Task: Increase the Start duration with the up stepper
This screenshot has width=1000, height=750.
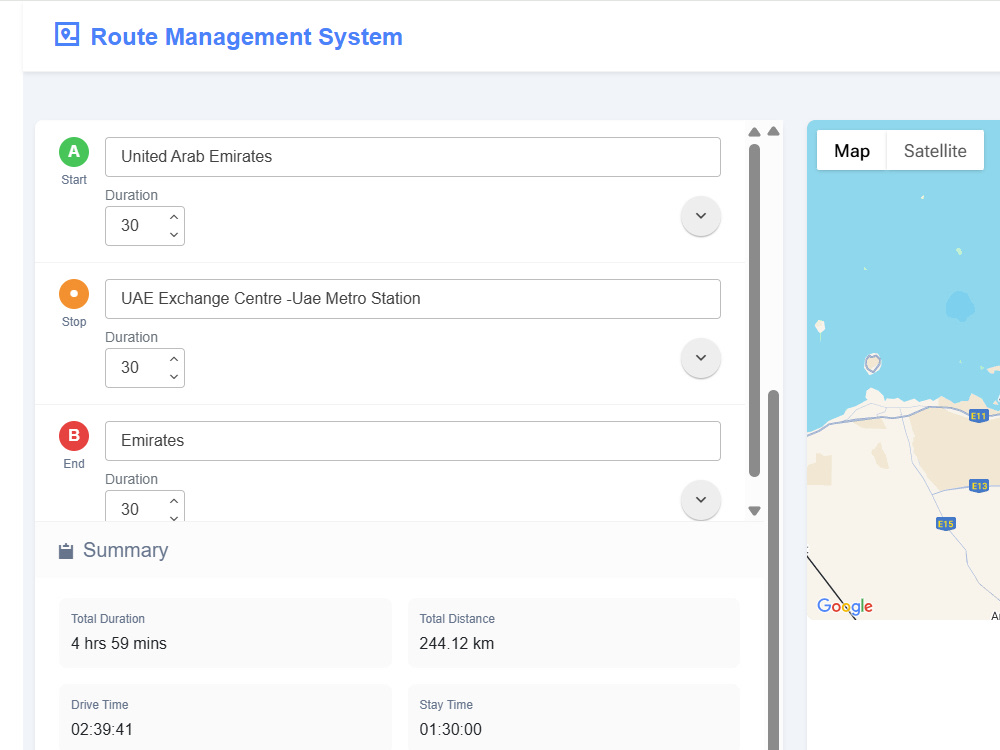Action: pos(173,216)
